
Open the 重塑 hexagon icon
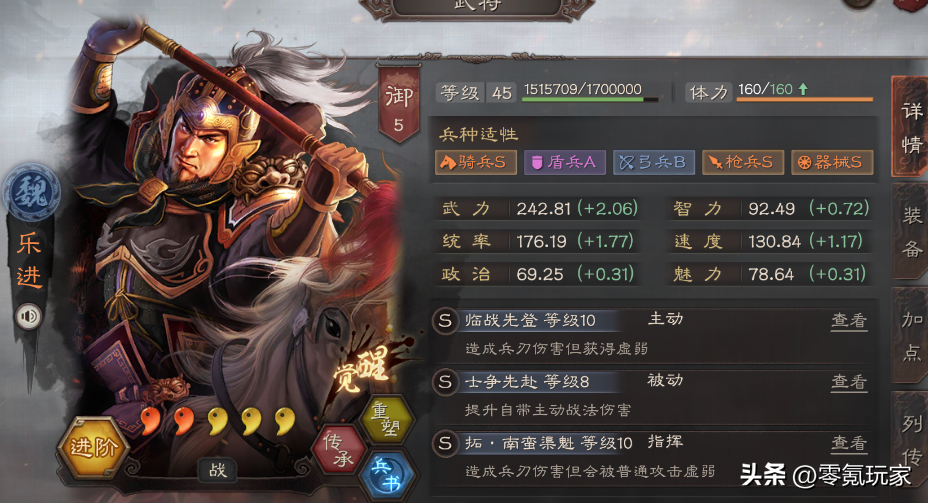(387, 420)
